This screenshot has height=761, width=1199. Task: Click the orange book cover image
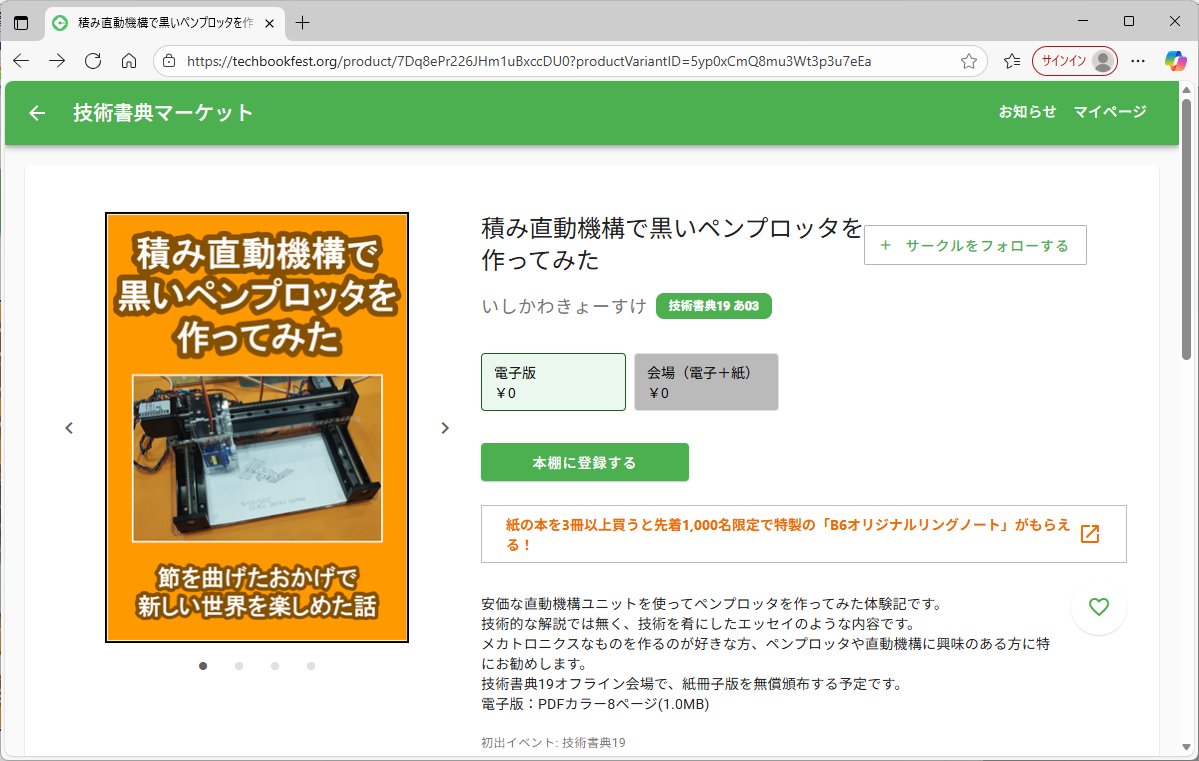point(257,428)
